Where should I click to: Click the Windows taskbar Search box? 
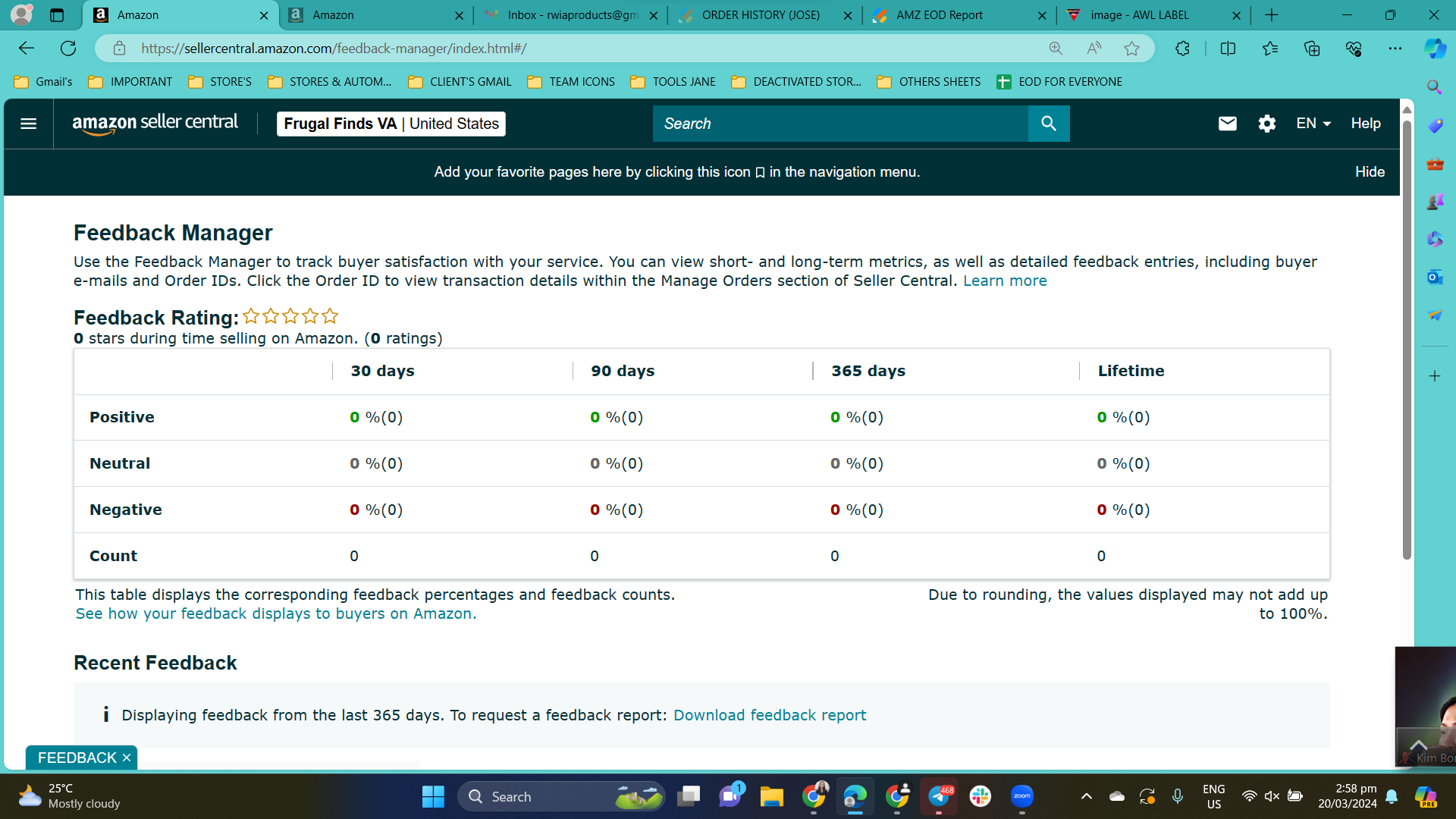point(561,796)
